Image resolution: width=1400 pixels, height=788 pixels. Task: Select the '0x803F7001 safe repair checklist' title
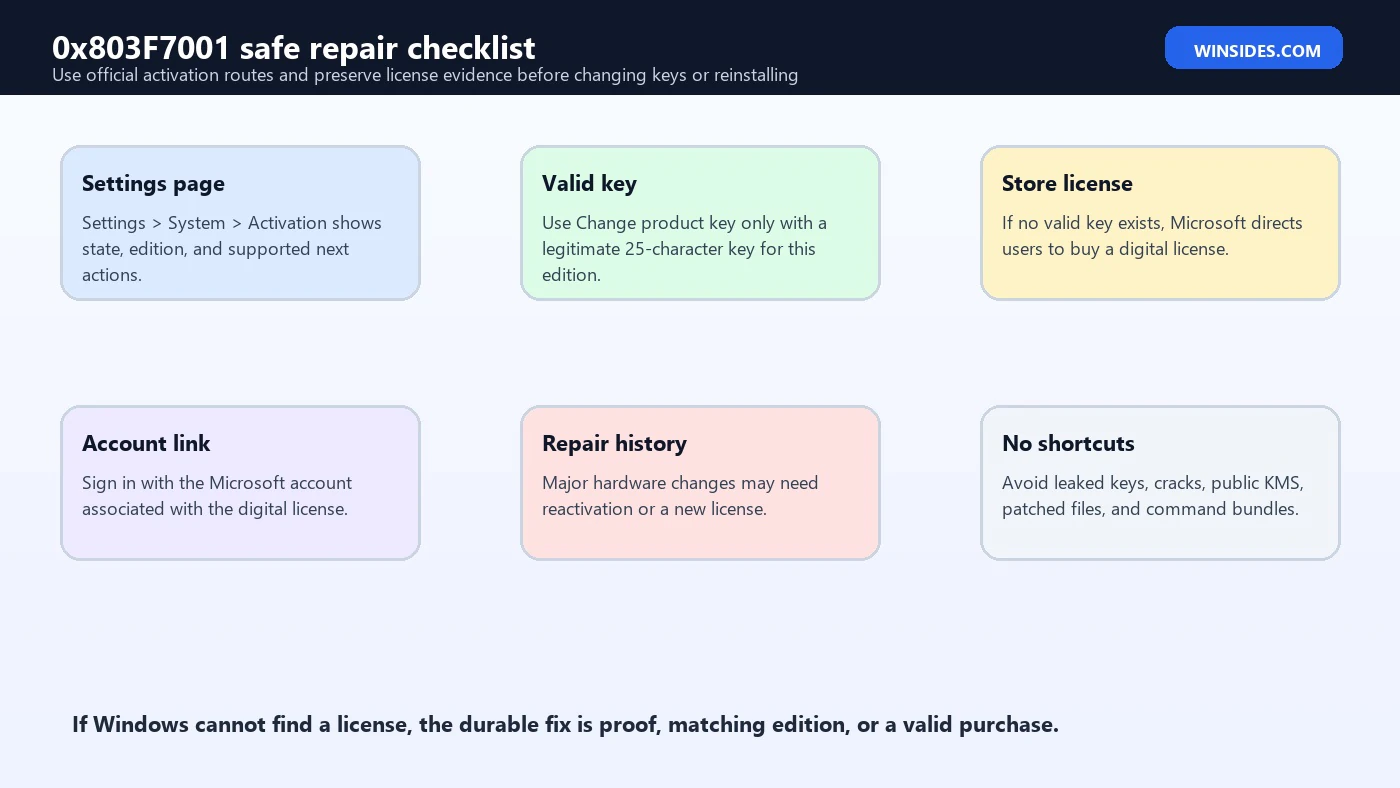tap(294, 48)
